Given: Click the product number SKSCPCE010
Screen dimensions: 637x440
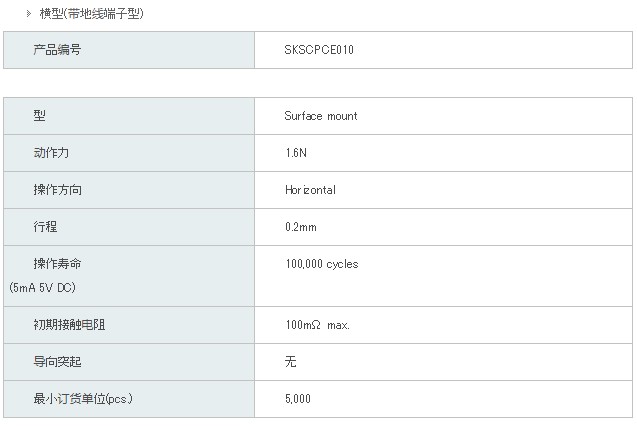Looking at the screenshot, I should 319,50.
